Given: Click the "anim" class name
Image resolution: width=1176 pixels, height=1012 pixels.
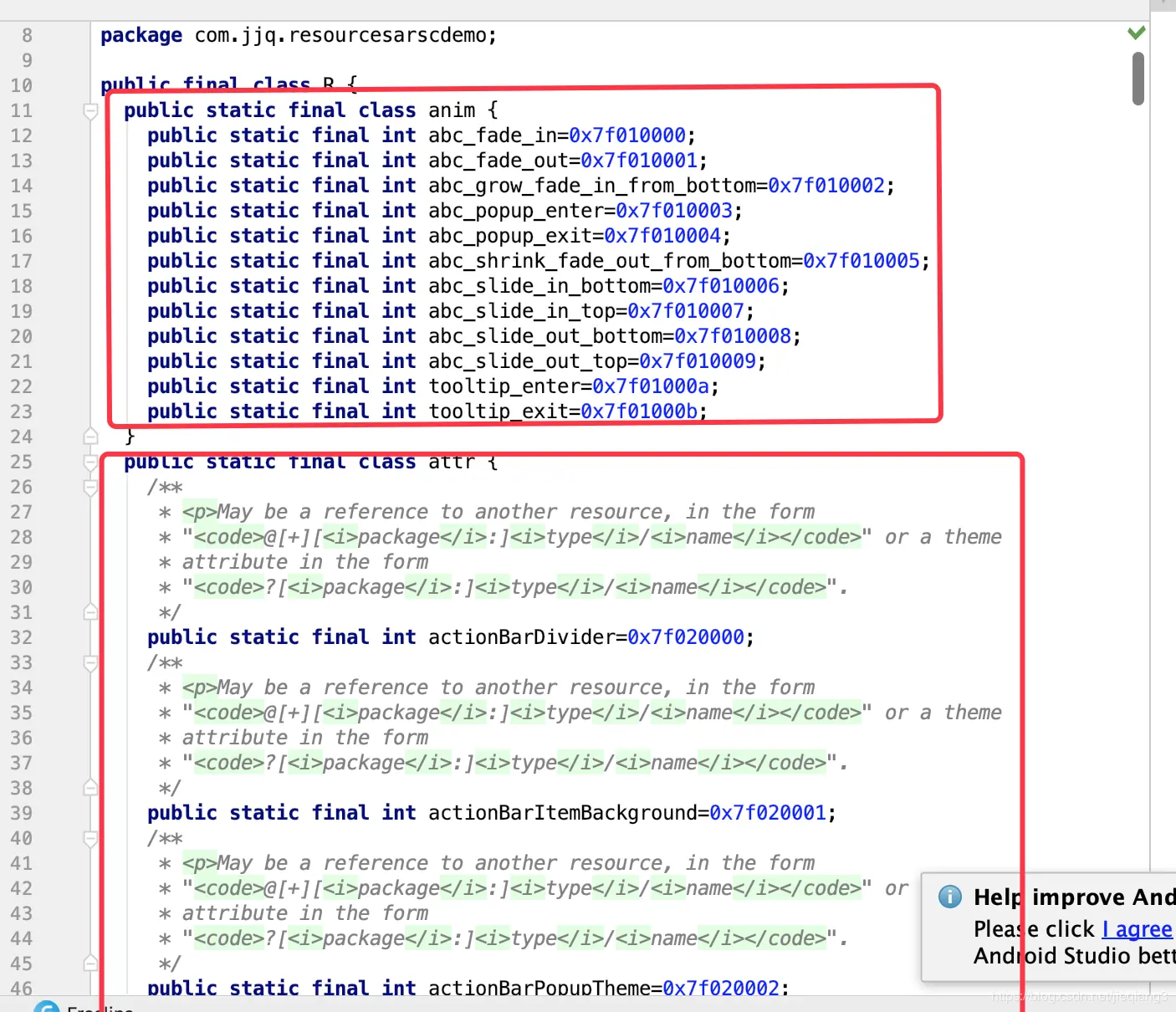Looking at the screenshot, I should tap(452, 110).
